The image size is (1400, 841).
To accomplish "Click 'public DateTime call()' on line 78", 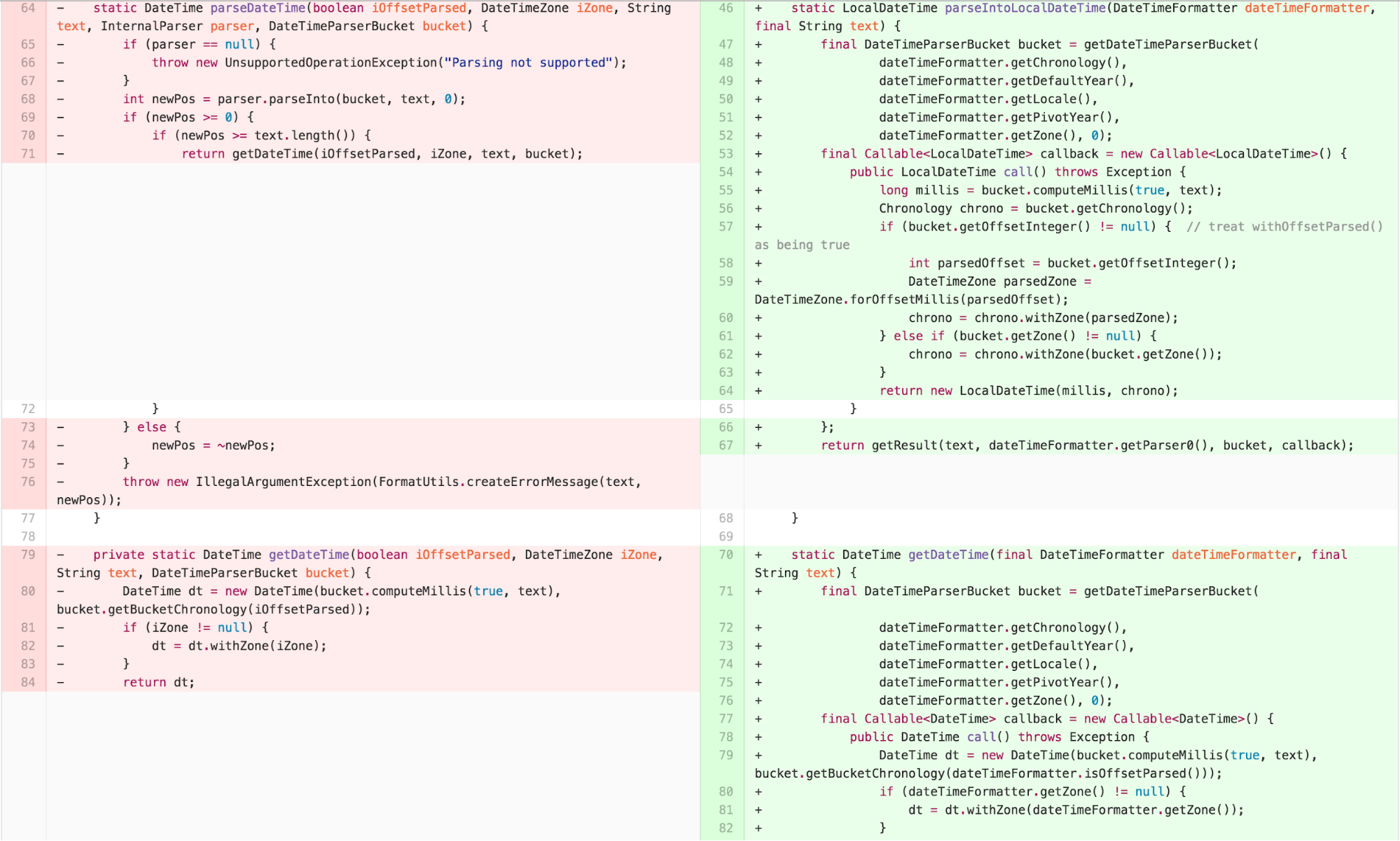I will click(930, 737).
